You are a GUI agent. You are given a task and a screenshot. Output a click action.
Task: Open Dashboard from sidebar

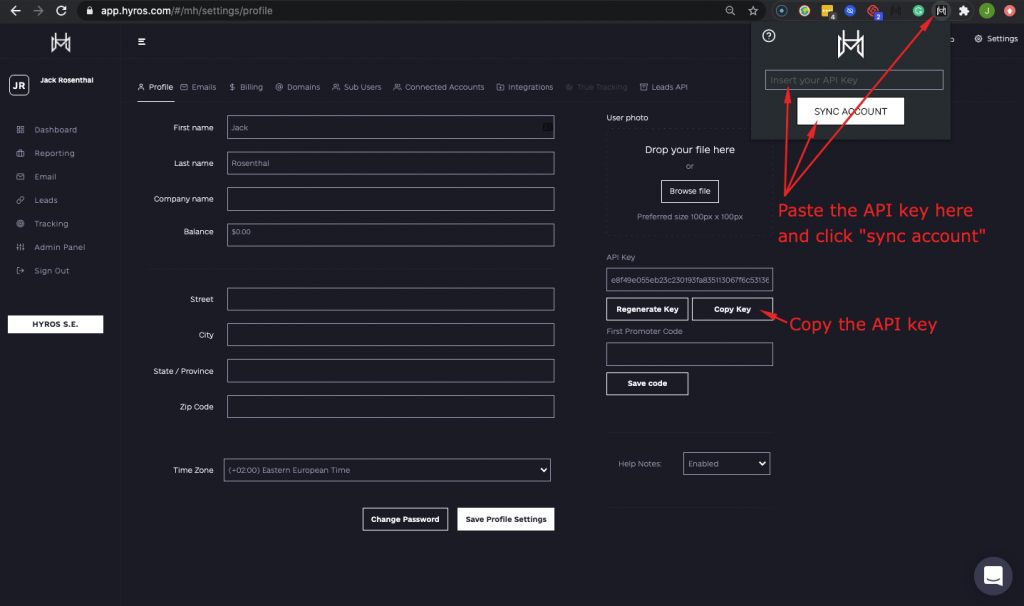(x=56, y=129)
